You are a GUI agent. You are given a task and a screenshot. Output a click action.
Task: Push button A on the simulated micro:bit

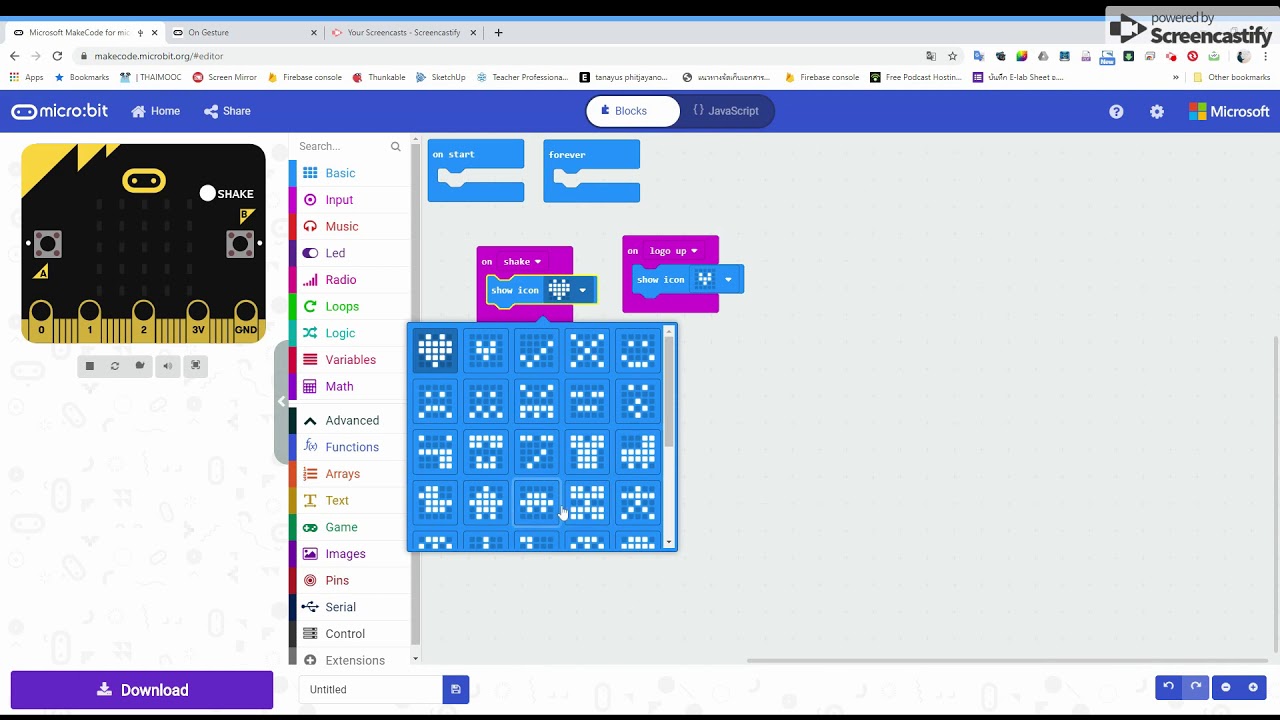47,243
